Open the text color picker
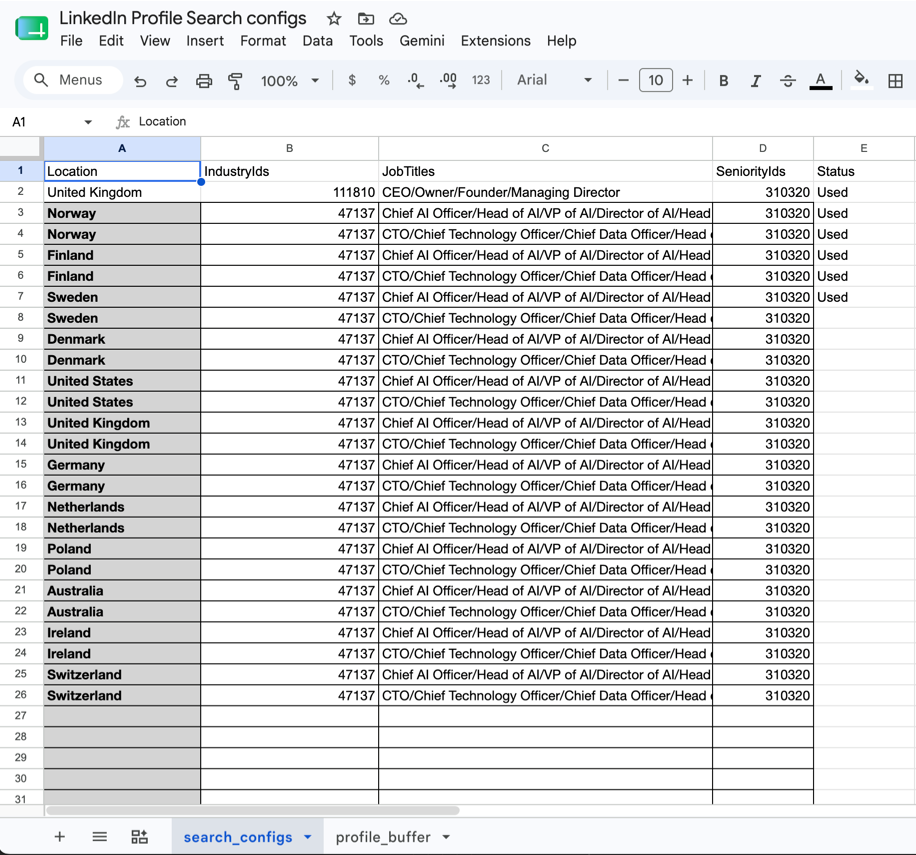 pyautogui.click(x=820, y=81)
